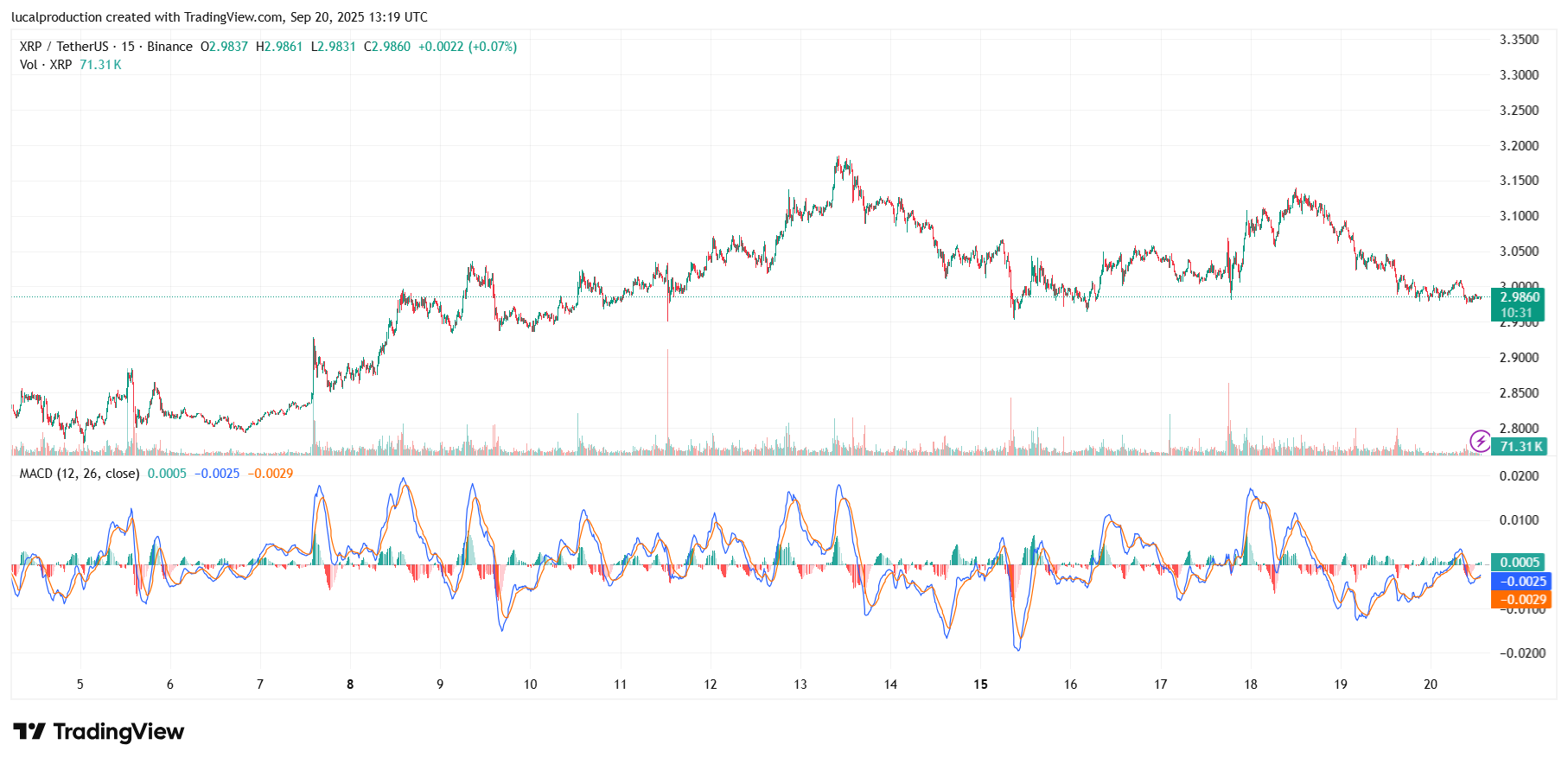Click the 2.9000 price axis label

click(1519, 358)
